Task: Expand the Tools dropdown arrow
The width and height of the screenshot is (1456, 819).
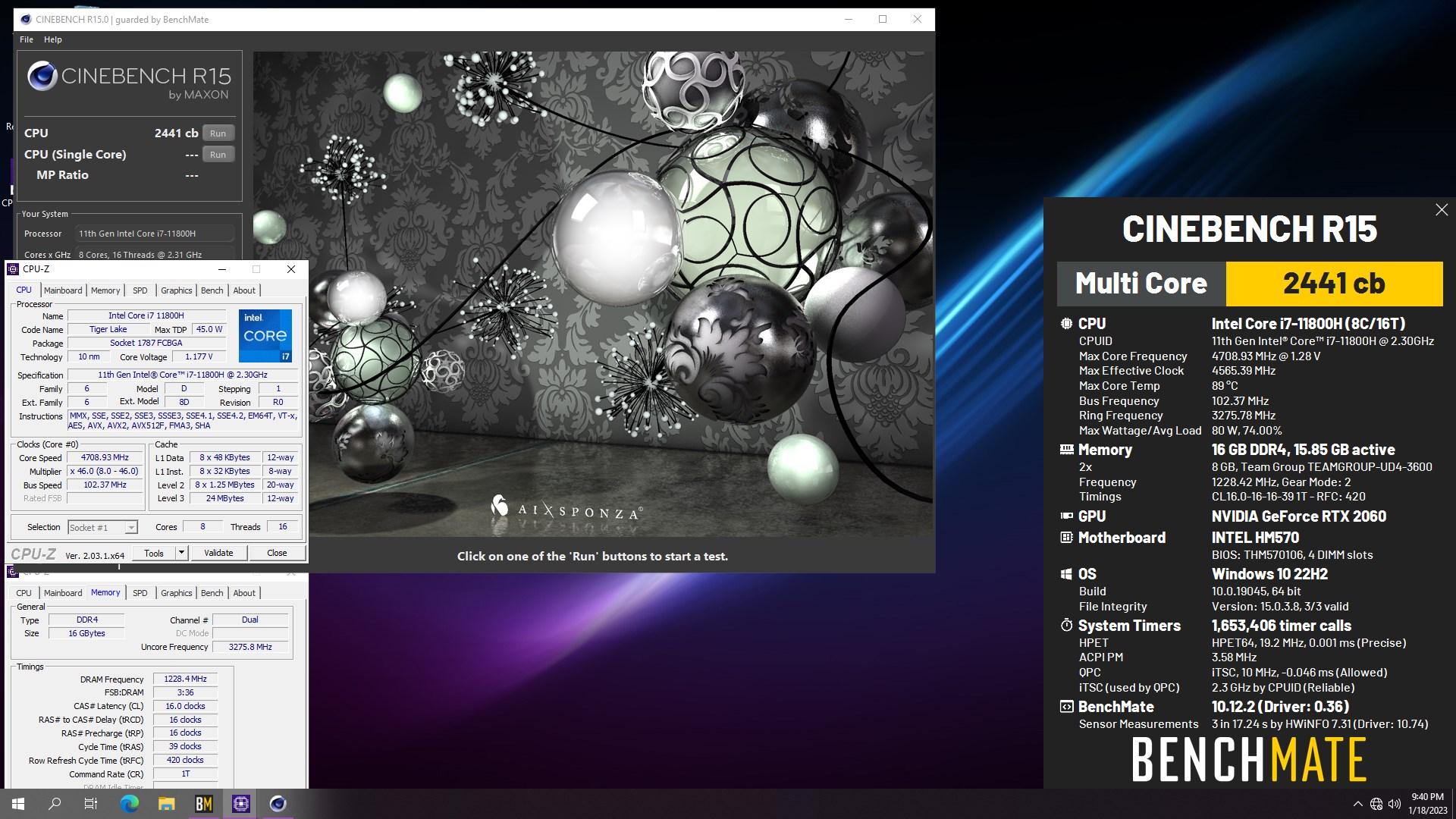Action: coord(181,553)
